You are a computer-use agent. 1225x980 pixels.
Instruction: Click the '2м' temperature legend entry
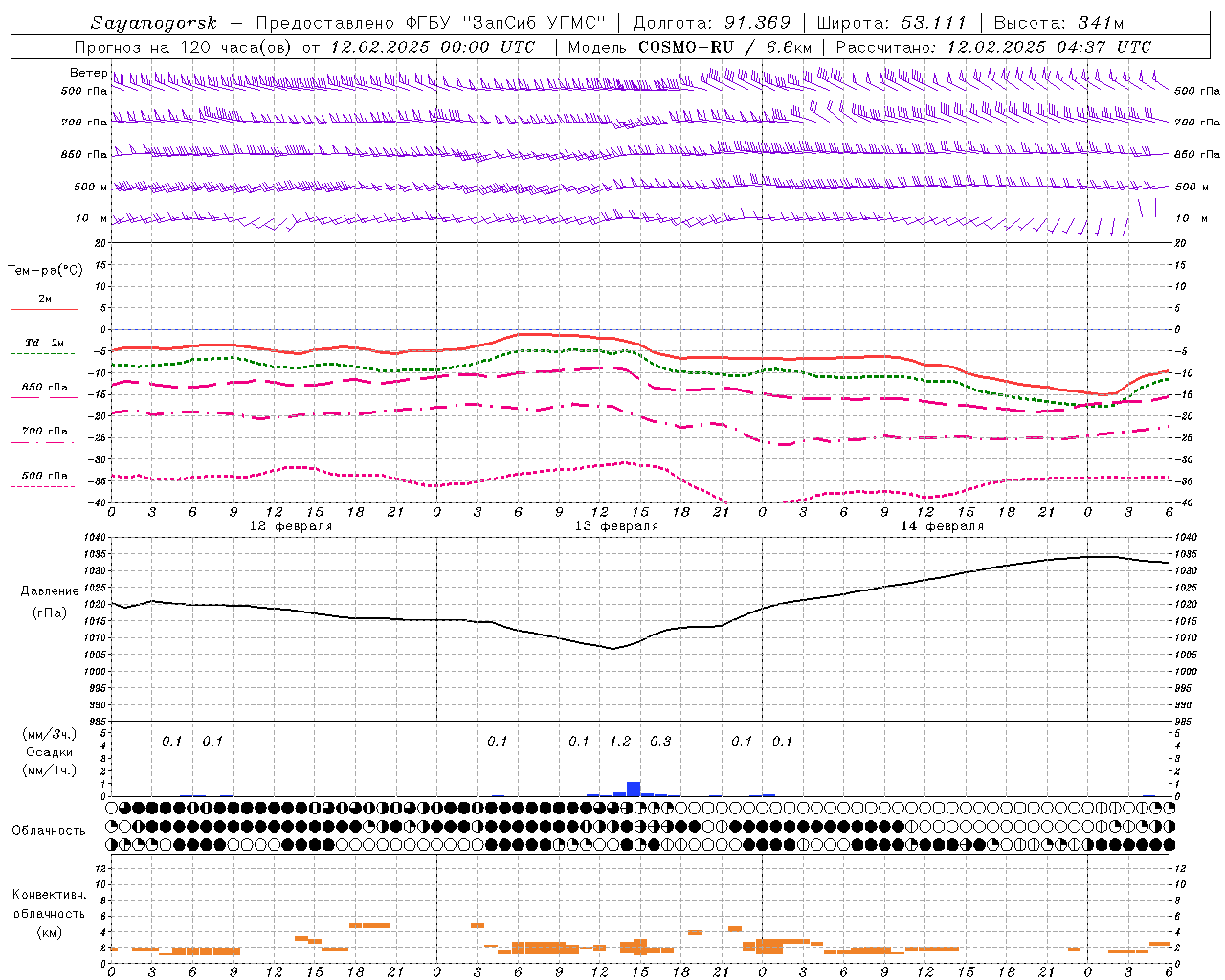45,300
